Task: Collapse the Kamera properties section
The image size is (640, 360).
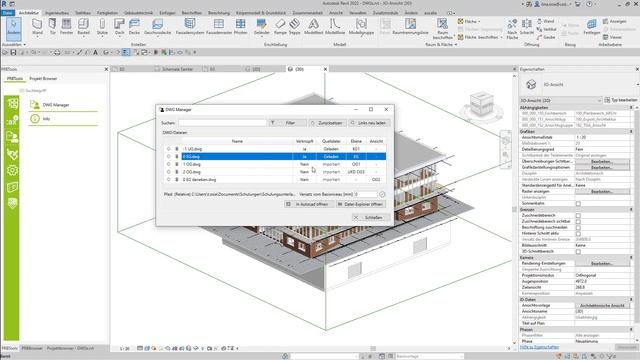Action: [631, 258]
